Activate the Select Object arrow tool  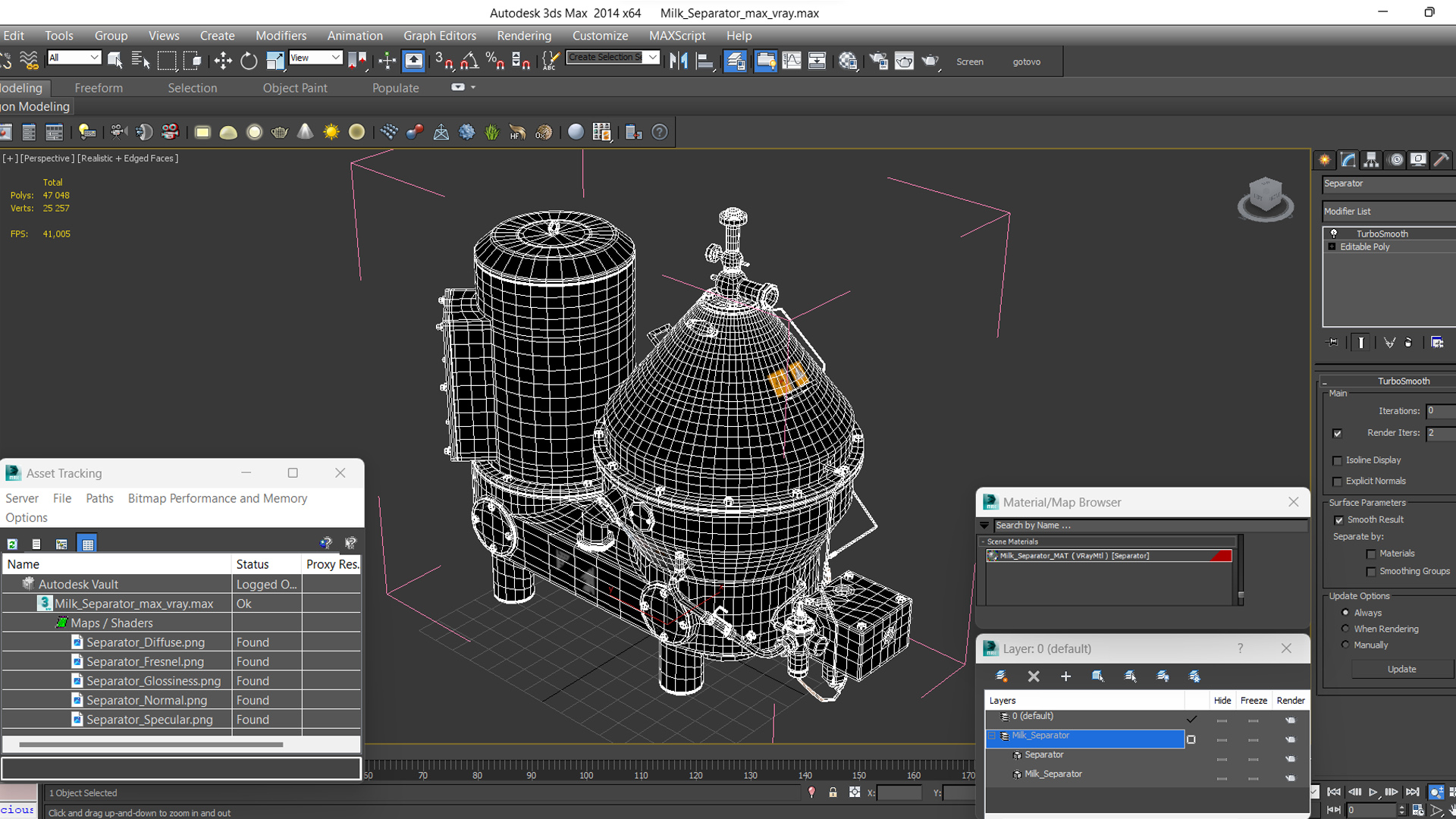[x=115, y=61]
